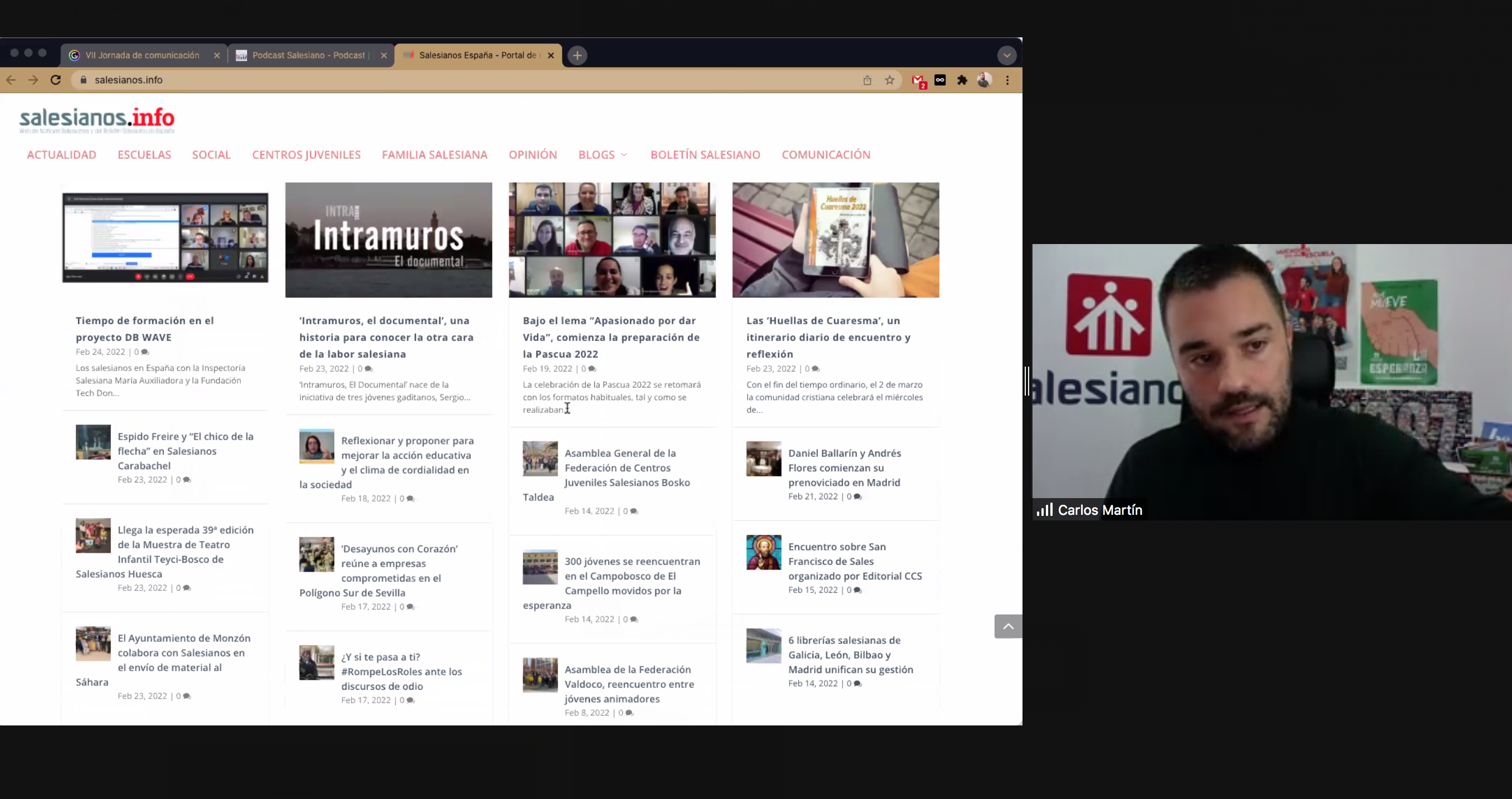1512x799 pixels.
Task: Click the browser back arrow
Action: [x=11, y=80]
